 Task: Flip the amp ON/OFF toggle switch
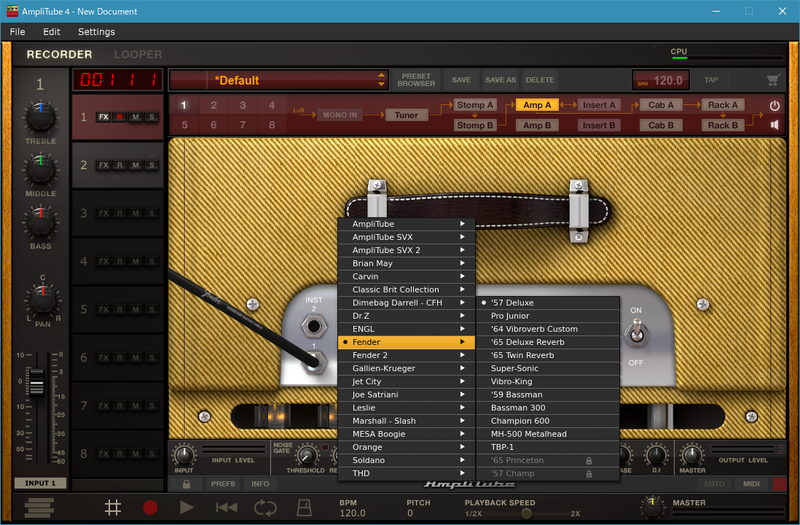pos(636,335)
